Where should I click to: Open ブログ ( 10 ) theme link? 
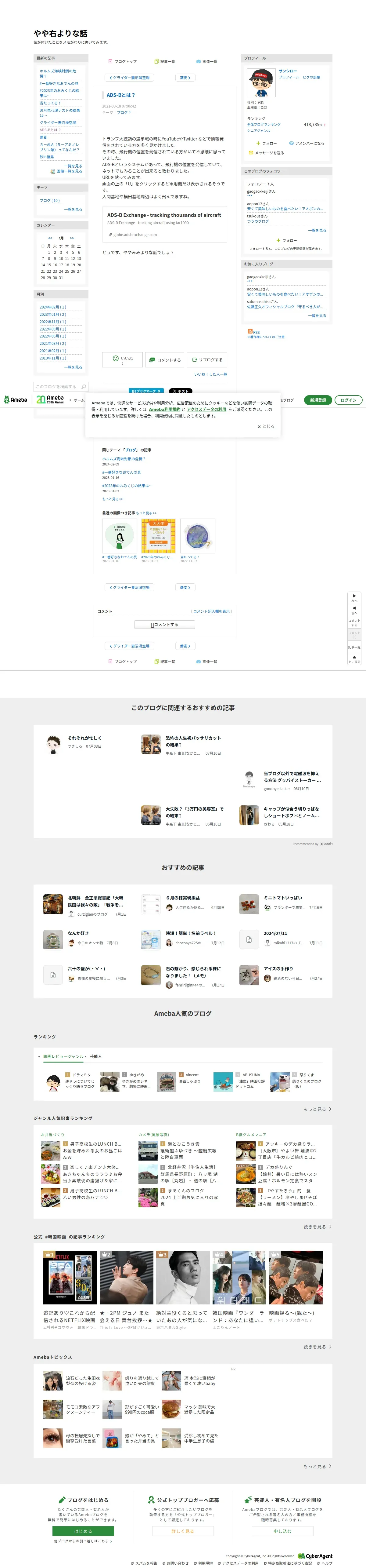[x=50, y=200]
